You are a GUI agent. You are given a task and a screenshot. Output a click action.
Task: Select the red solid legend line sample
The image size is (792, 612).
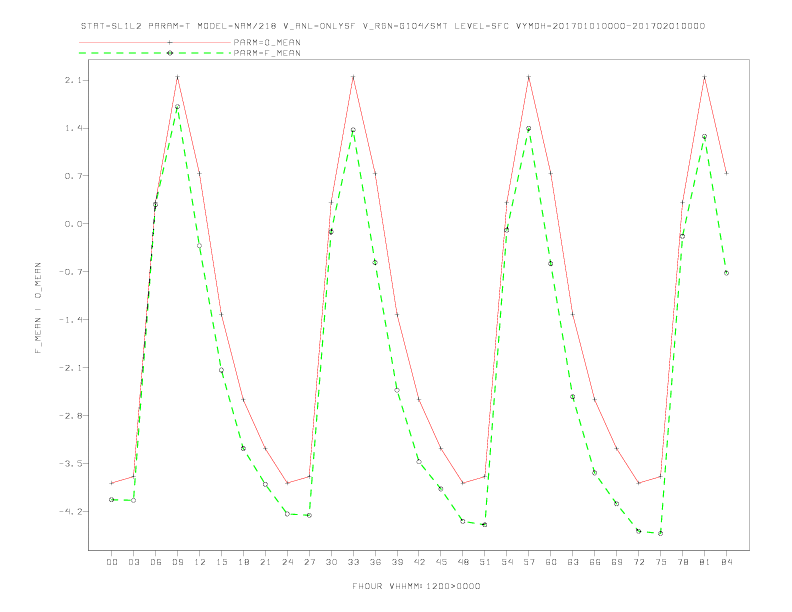[x=155, y=42]
